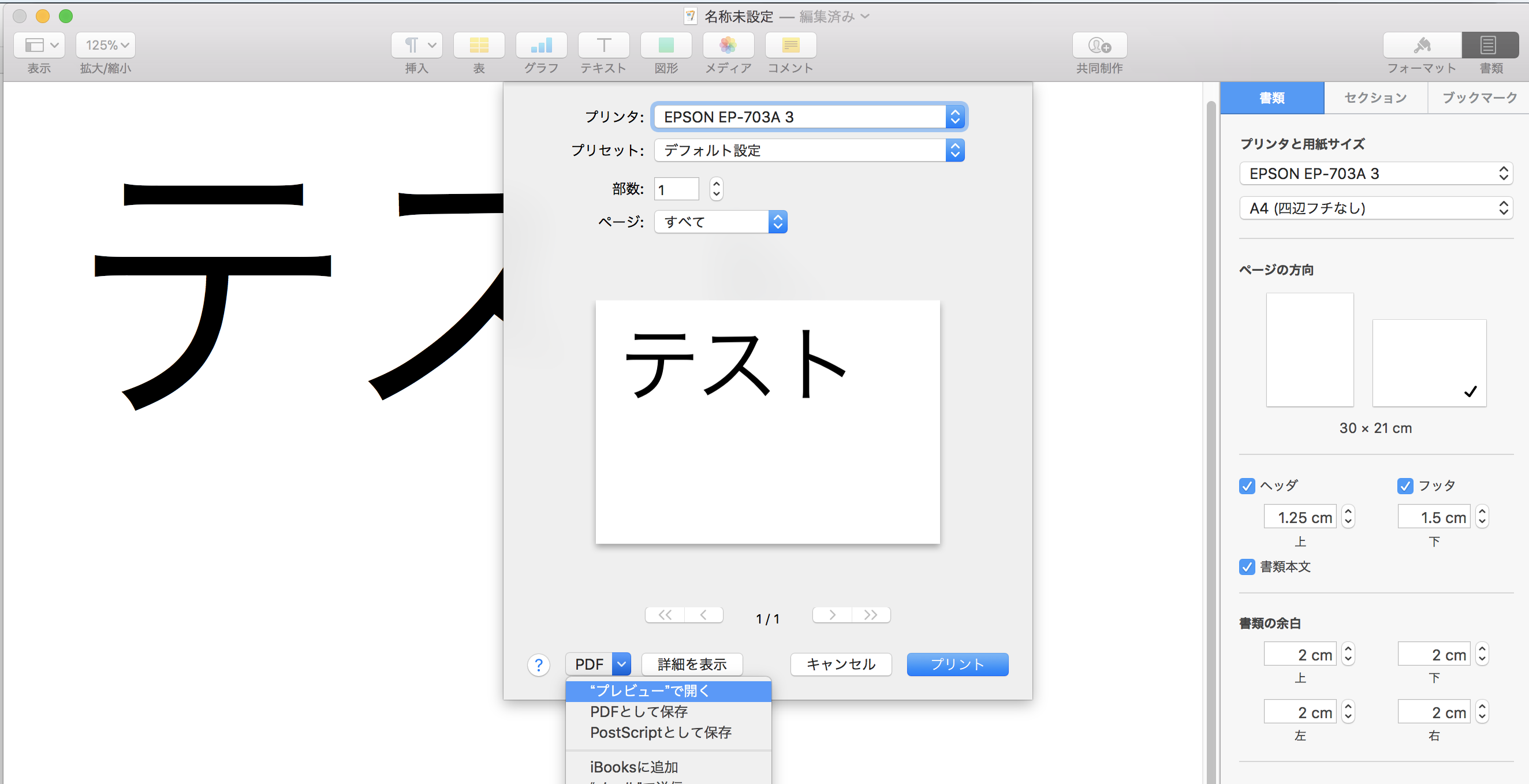The width and height of the screenshot is (1529, 784).
Task: Click the print dialog help question mark
Action: coord(538,664)
